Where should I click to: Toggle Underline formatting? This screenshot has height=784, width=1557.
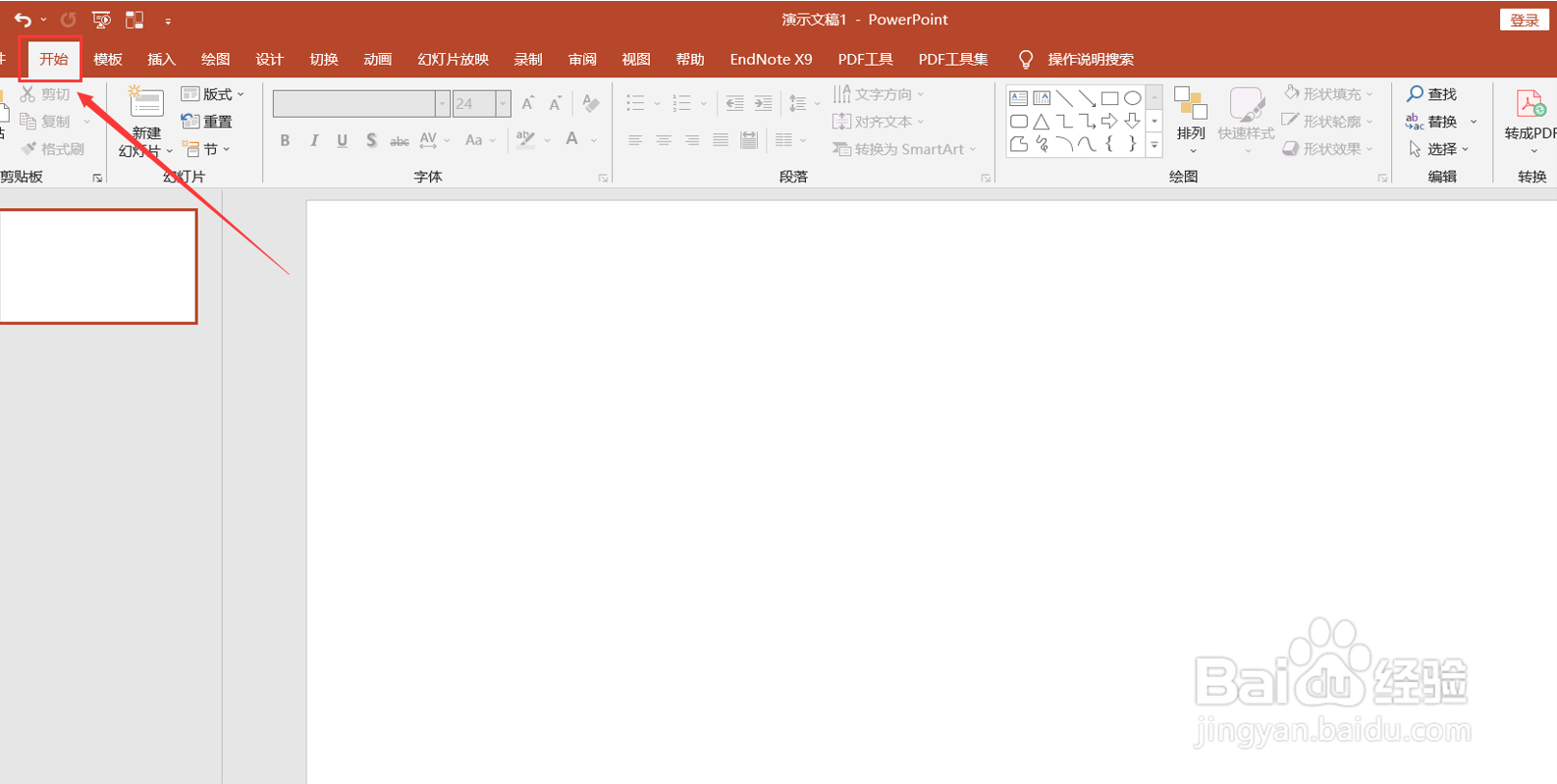[x=342, y=140]
